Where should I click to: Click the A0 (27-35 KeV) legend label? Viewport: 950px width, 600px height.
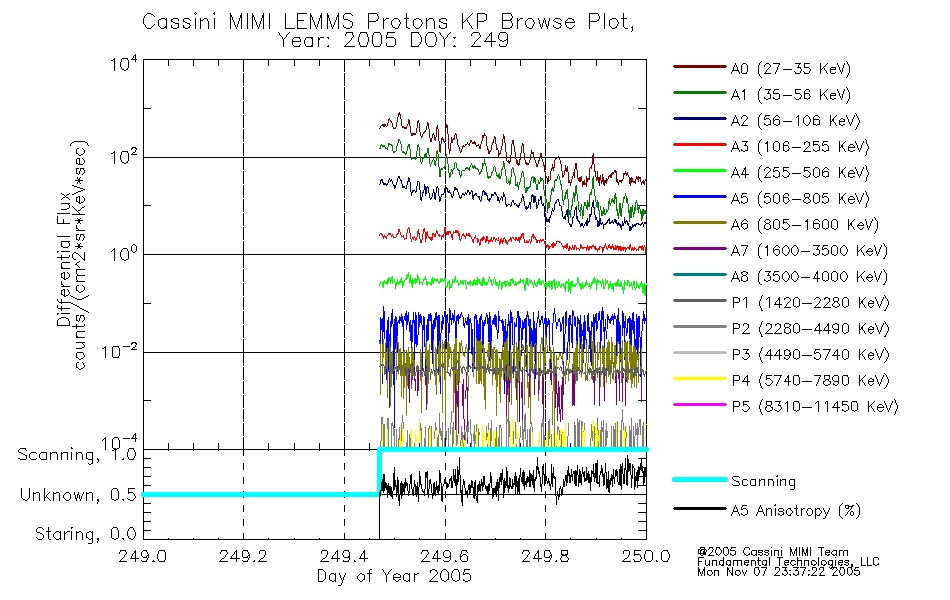coord(790,68)
